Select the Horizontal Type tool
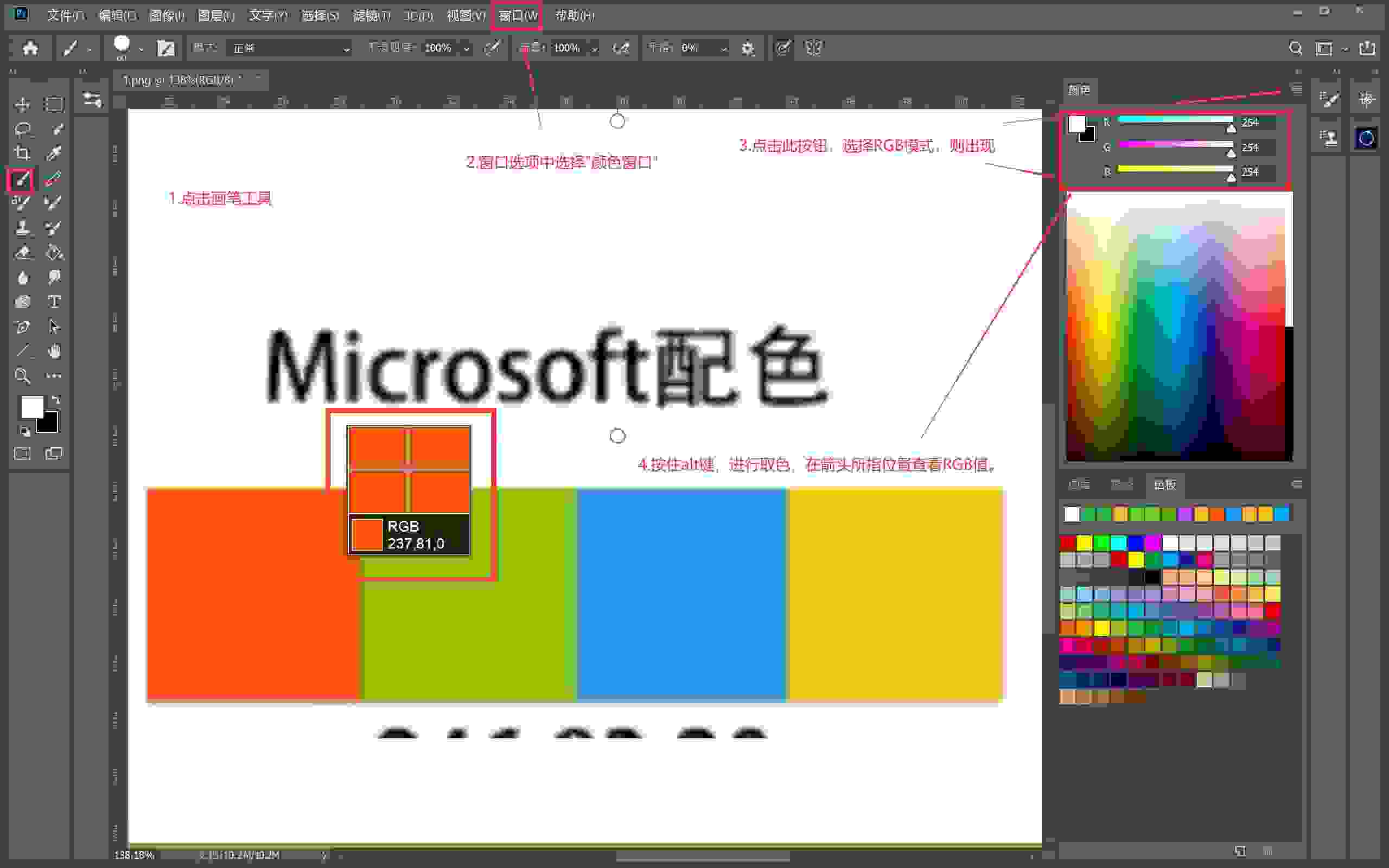1389x868 pixels. (x=54, y=302)
